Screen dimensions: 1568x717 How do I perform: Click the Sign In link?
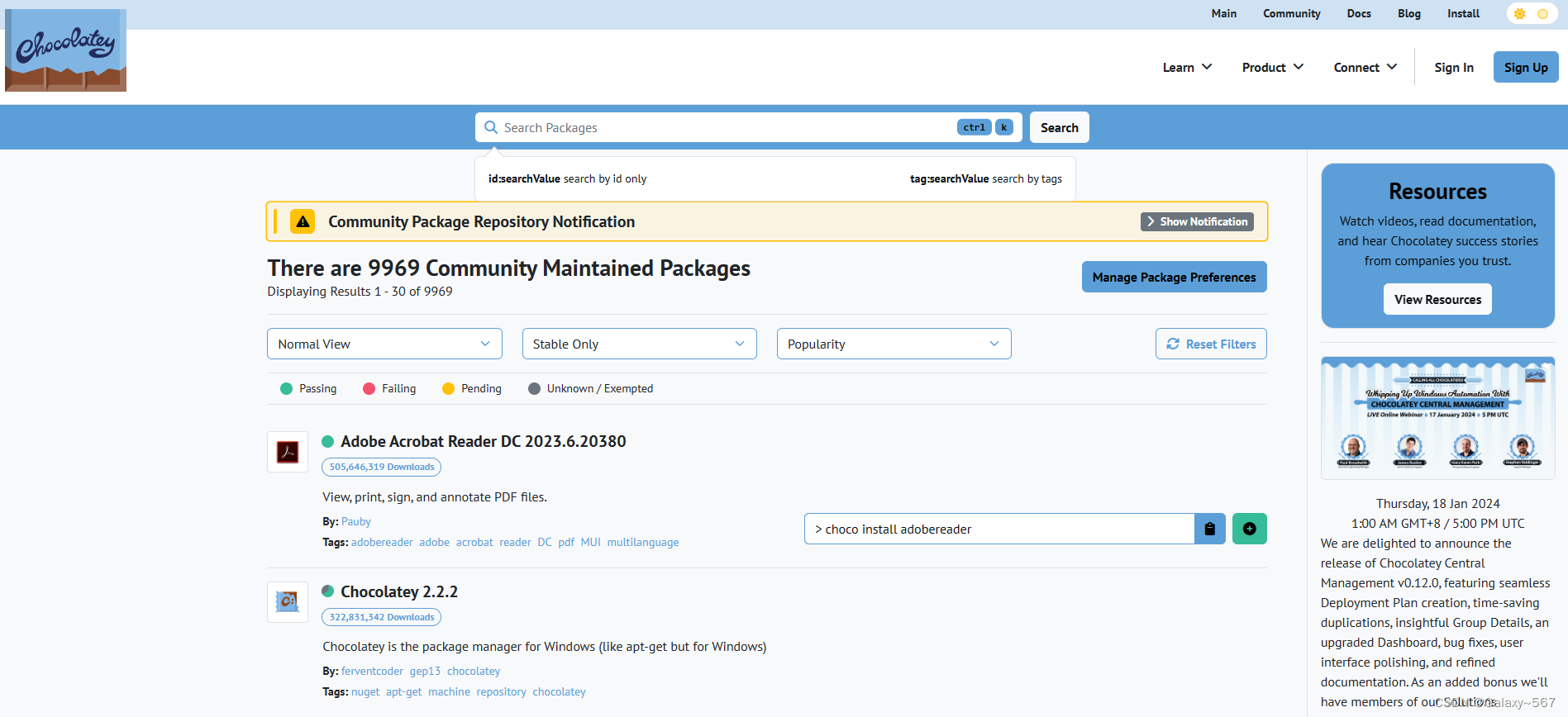[1454, 67]
